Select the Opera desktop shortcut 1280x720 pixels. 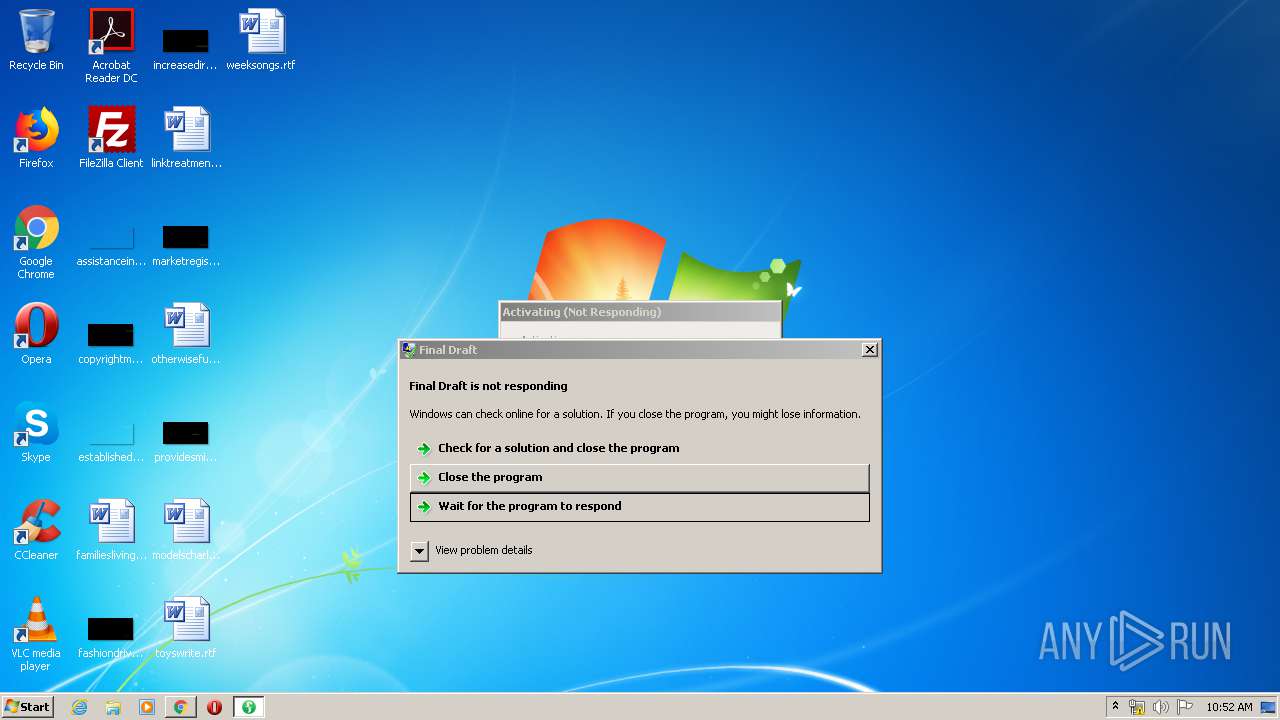coord(36,334)
